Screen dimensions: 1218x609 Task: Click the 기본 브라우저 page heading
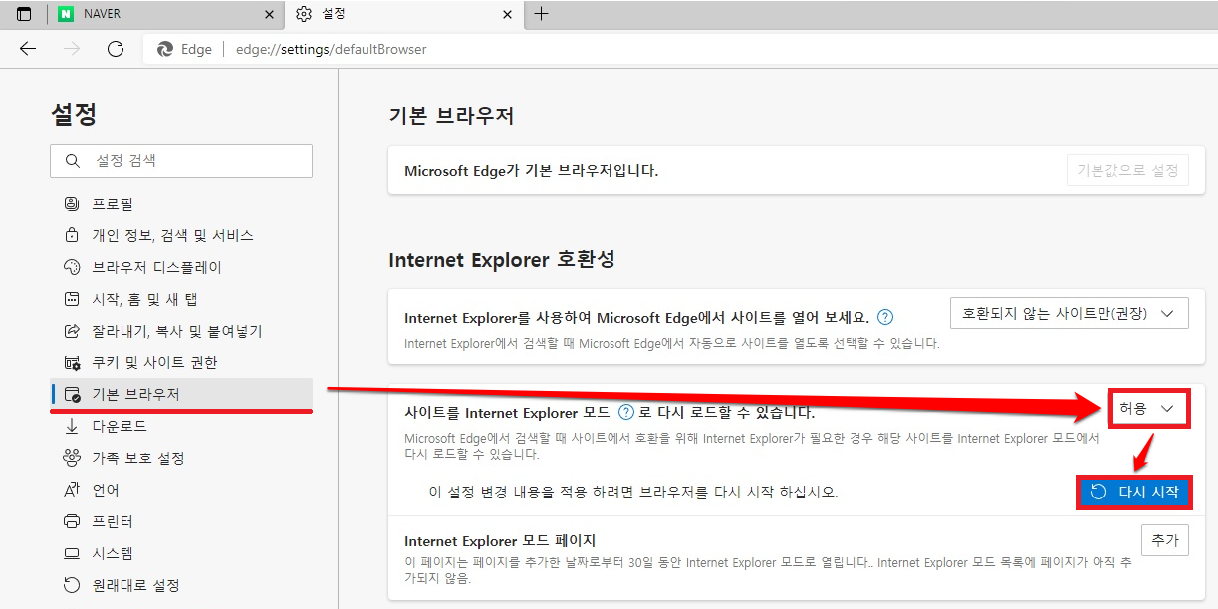tap(451, 116)
